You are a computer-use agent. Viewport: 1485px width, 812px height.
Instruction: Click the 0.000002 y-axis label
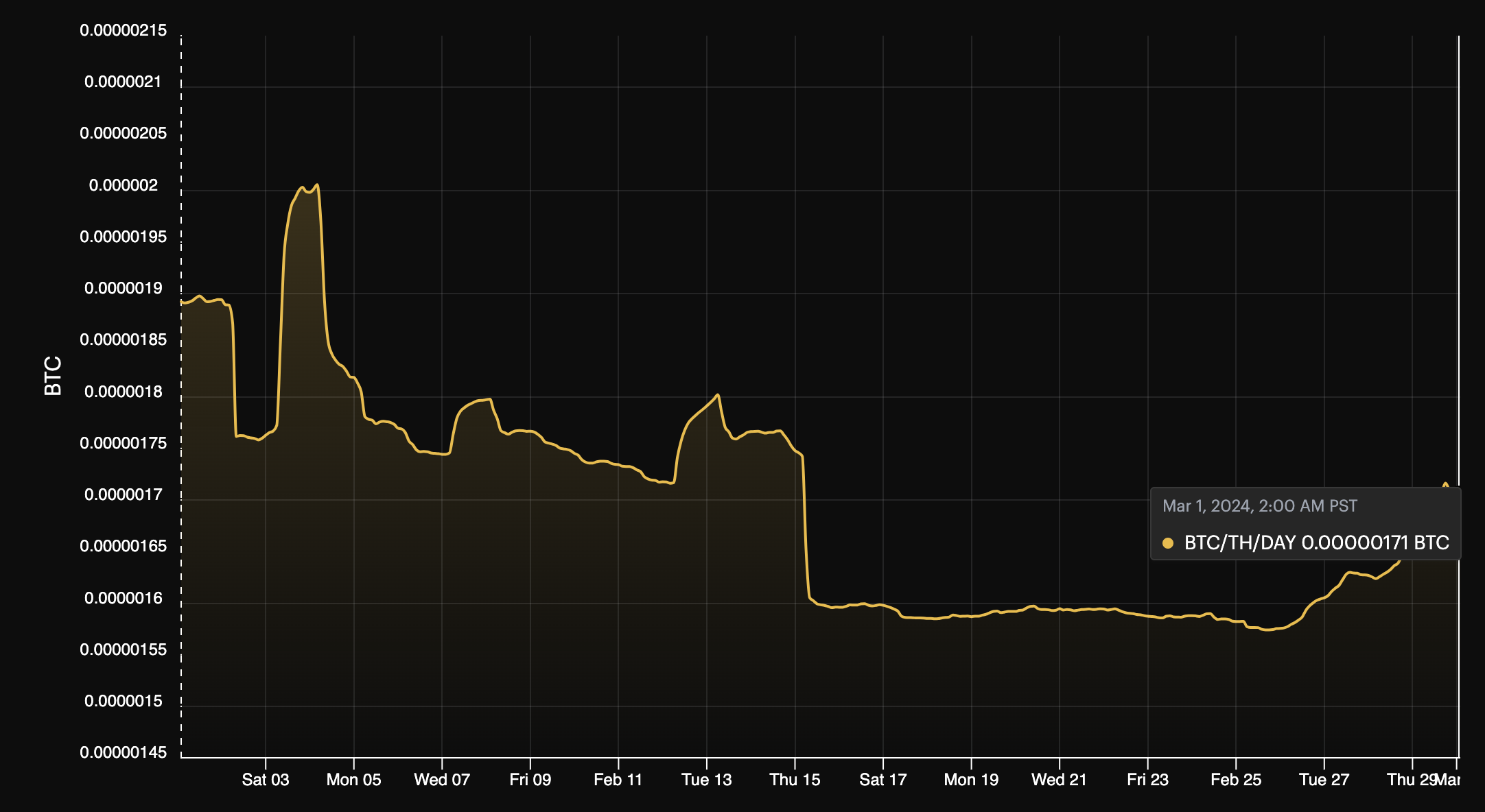(124, 185)
